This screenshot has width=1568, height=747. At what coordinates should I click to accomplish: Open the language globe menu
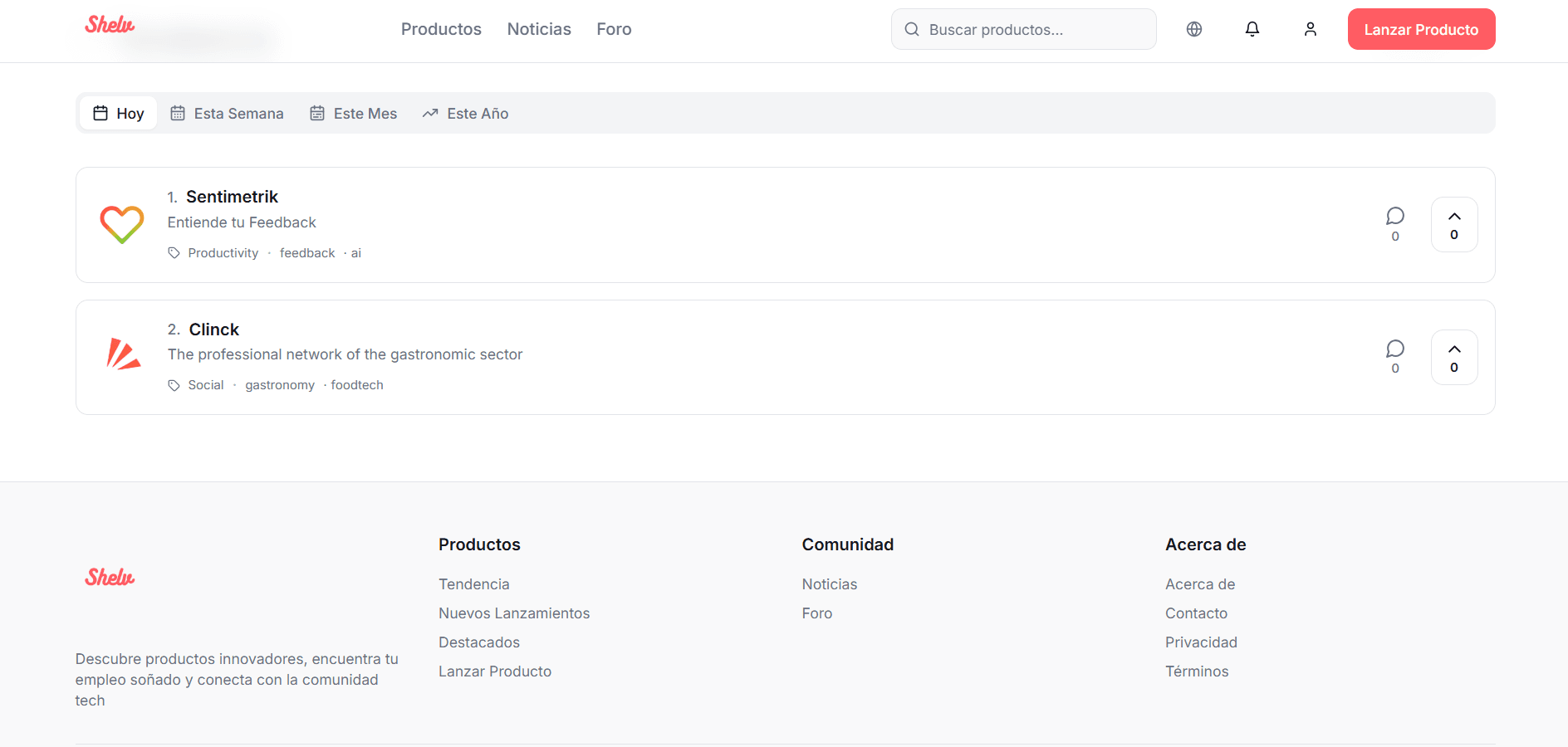pos(1194,29)
